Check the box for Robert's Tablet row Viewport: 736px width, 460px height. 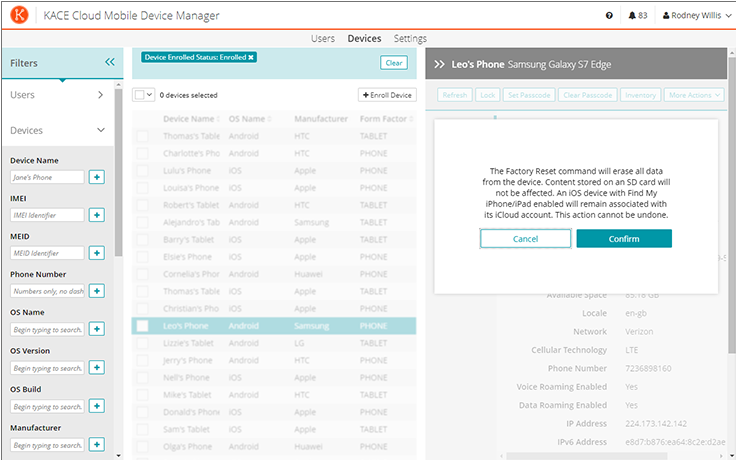tap(142, 205)
